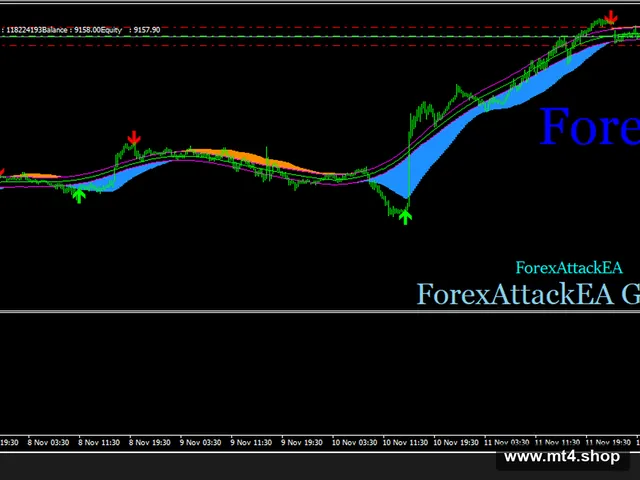Screen dimensions: 640x480
Task: Click the 10 Nov 03:30 time axis label
Action: [x=354, y=442]
